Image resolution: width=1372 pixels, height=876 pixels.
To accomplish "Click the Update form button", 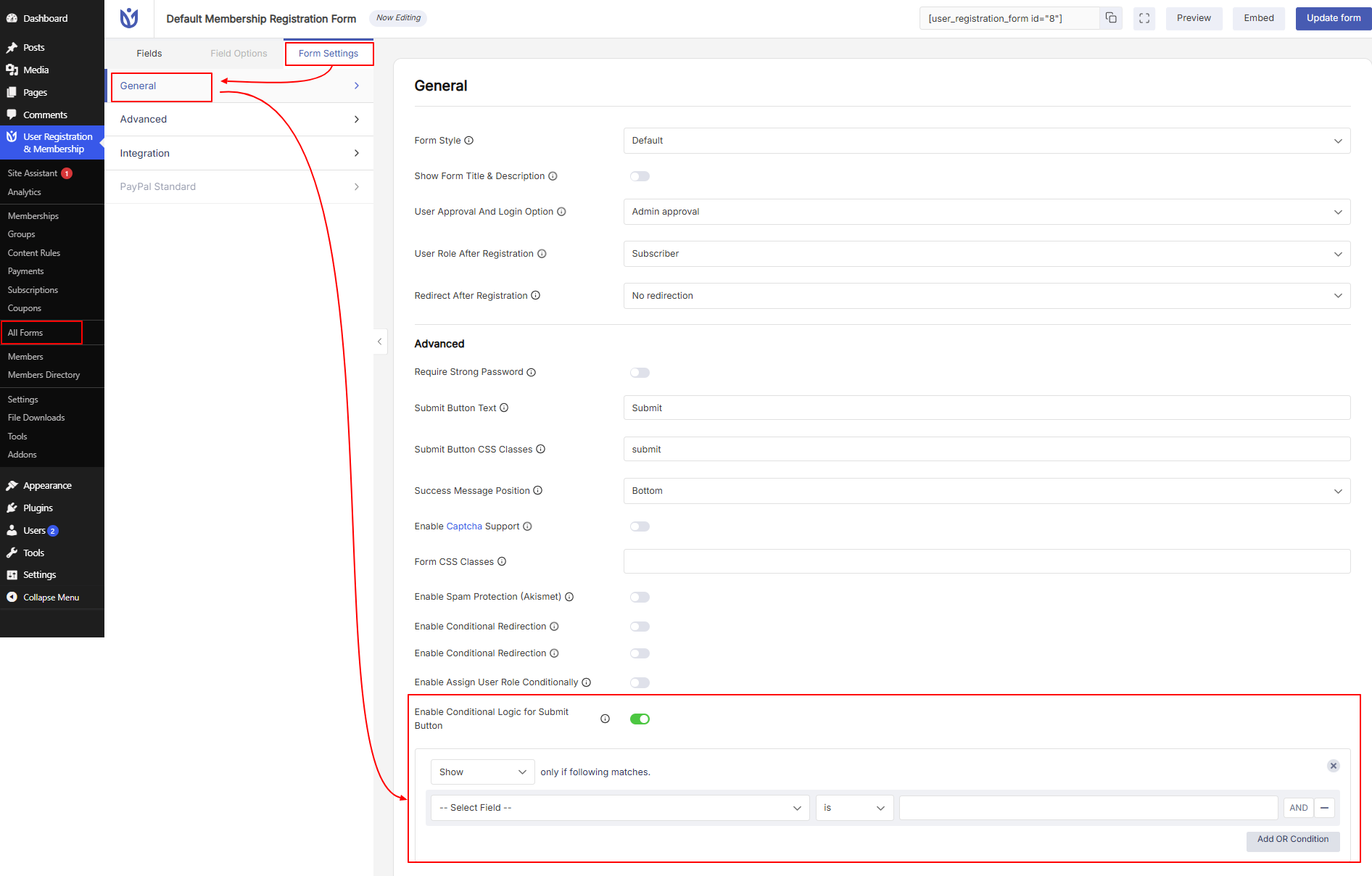I will coord(1333,18).
